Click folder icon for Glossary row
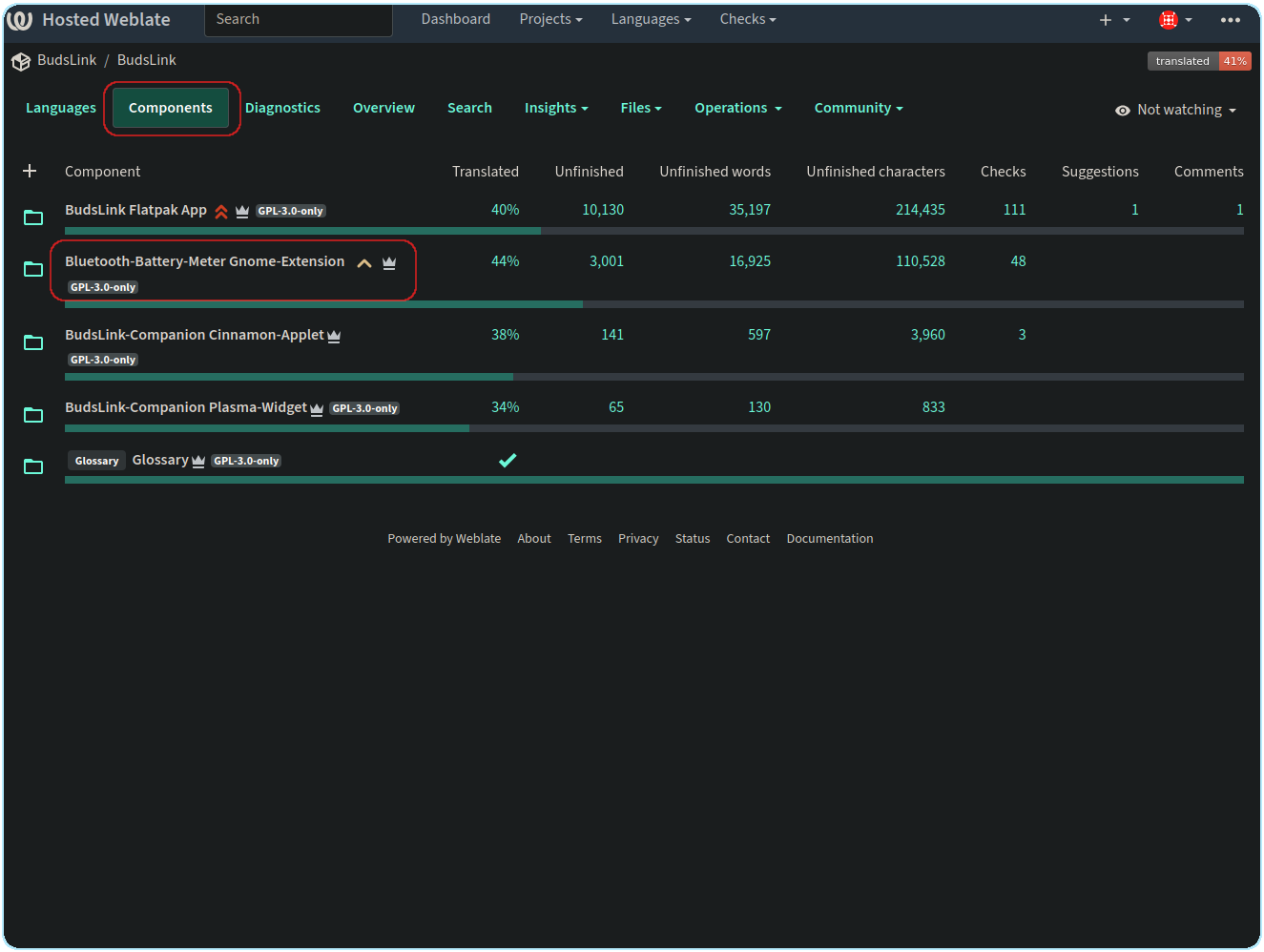Screen dimensions: 1264x952 coord(33,466)
